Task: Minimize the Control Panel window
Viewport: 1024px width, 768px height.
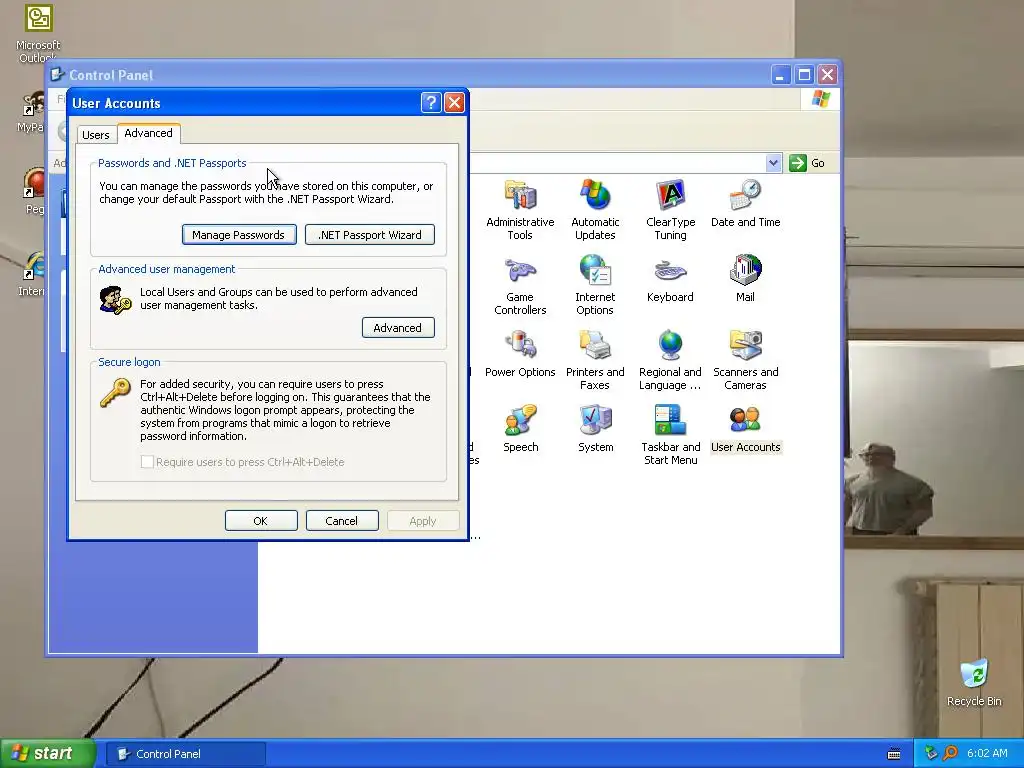Action: 780,74
